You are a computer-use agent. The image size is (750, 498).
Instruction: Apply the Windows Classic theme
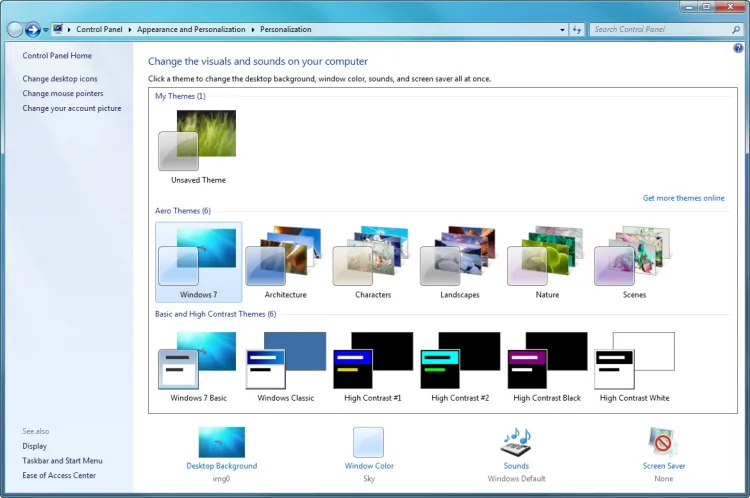(286, 366)
